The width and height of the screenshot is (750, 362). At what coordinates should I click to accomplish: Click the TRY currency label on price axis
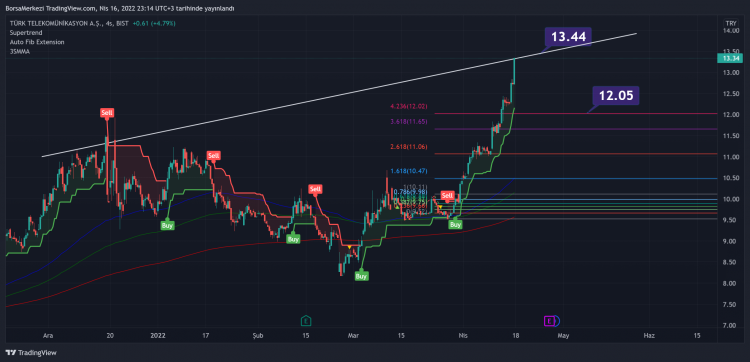730,23
